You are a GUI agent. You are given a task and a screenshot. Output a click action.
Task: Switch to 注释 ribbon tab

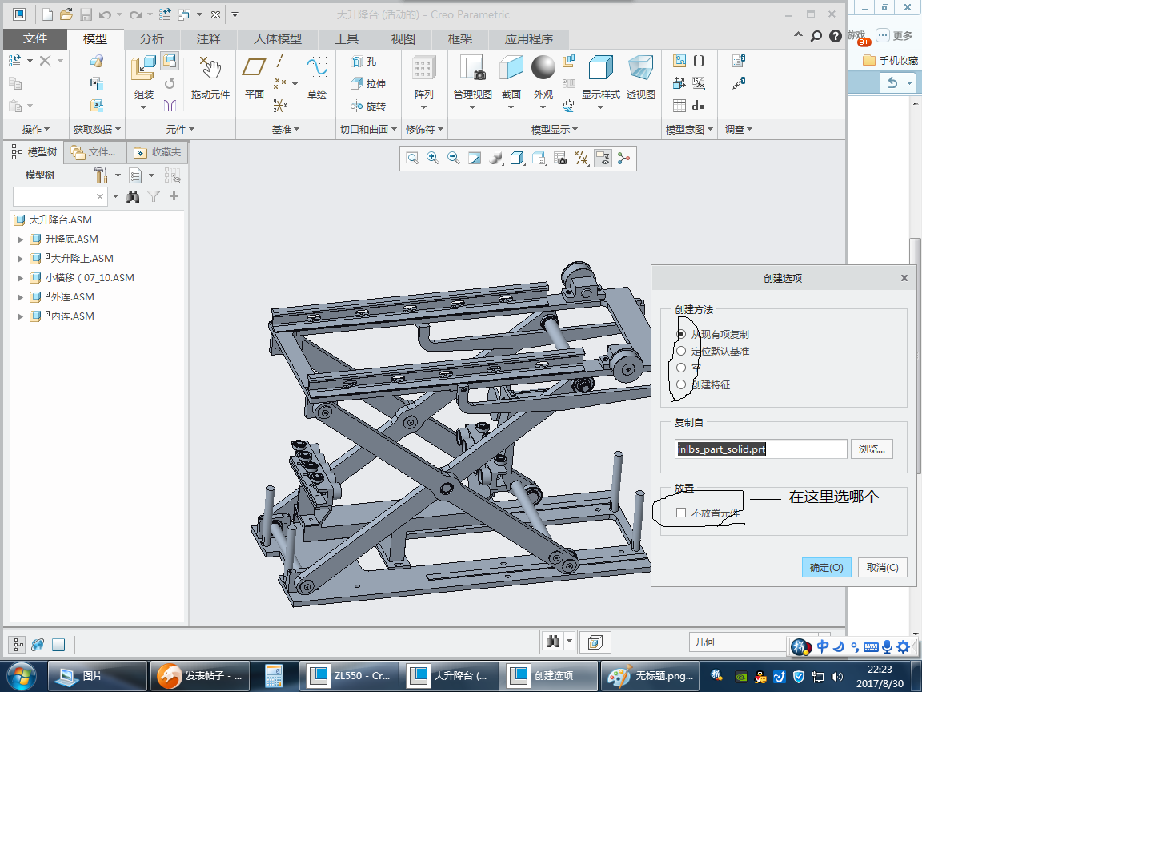pos(209,39)
